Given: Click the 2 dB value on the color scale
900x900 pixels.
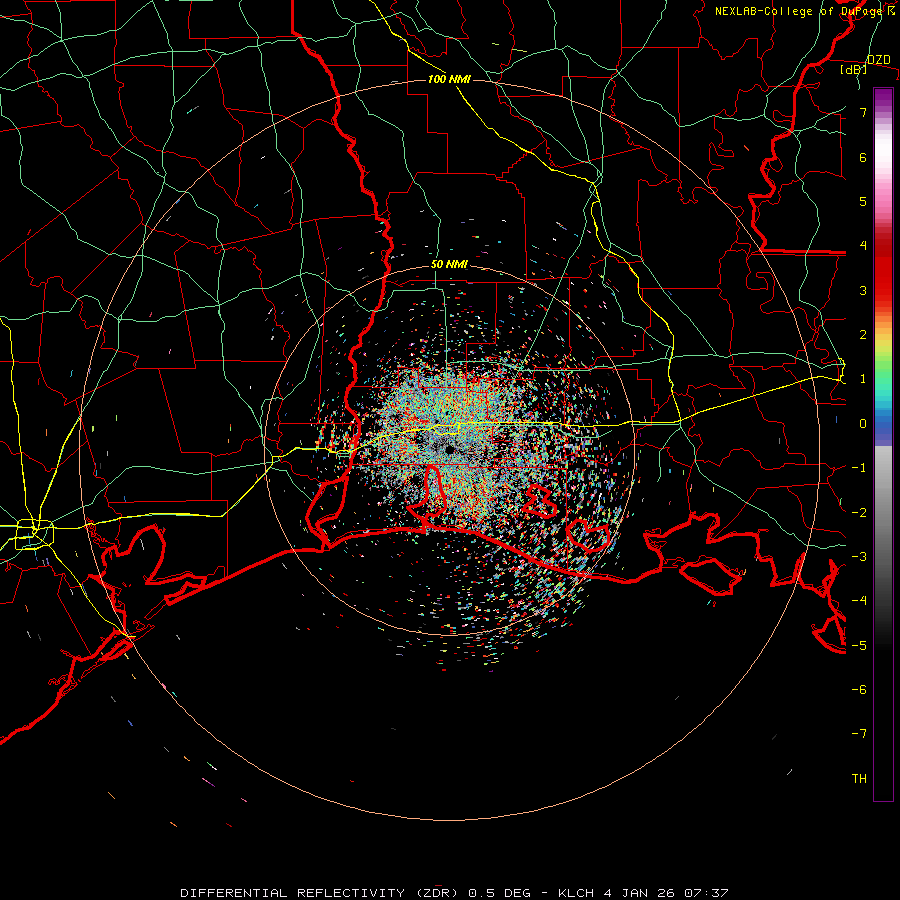Looking at the screenshot, I should pyautogui.click(x=863, y=335).
